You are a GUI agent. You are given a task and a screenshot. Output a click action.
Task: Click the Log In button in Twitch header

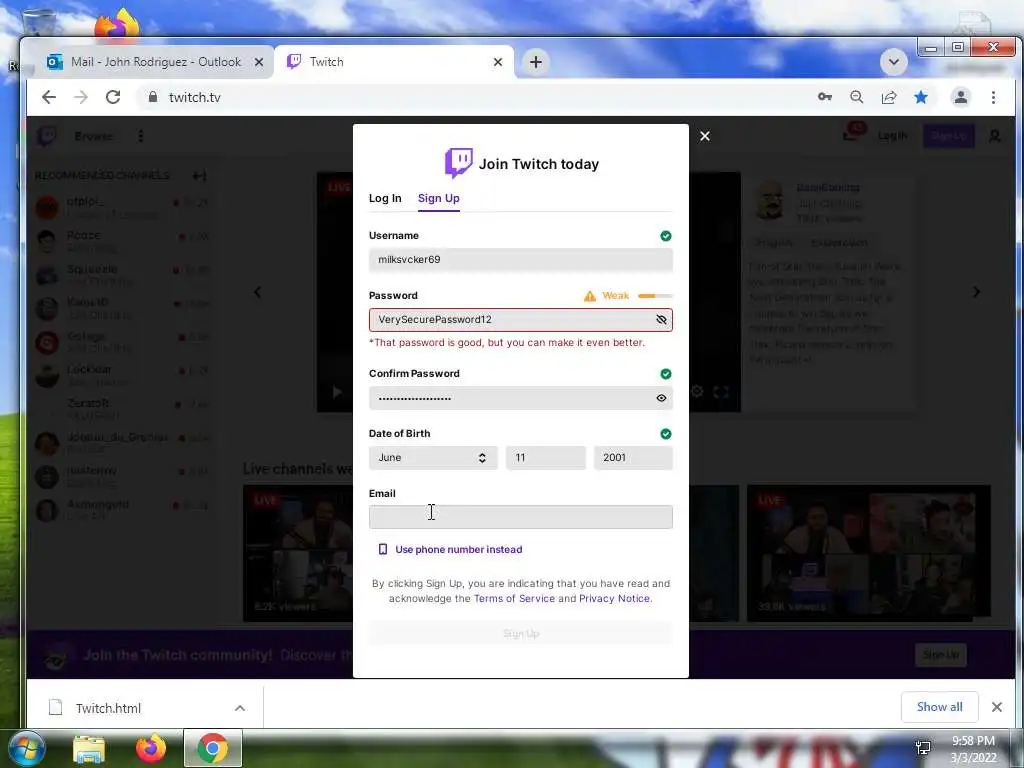892,136
